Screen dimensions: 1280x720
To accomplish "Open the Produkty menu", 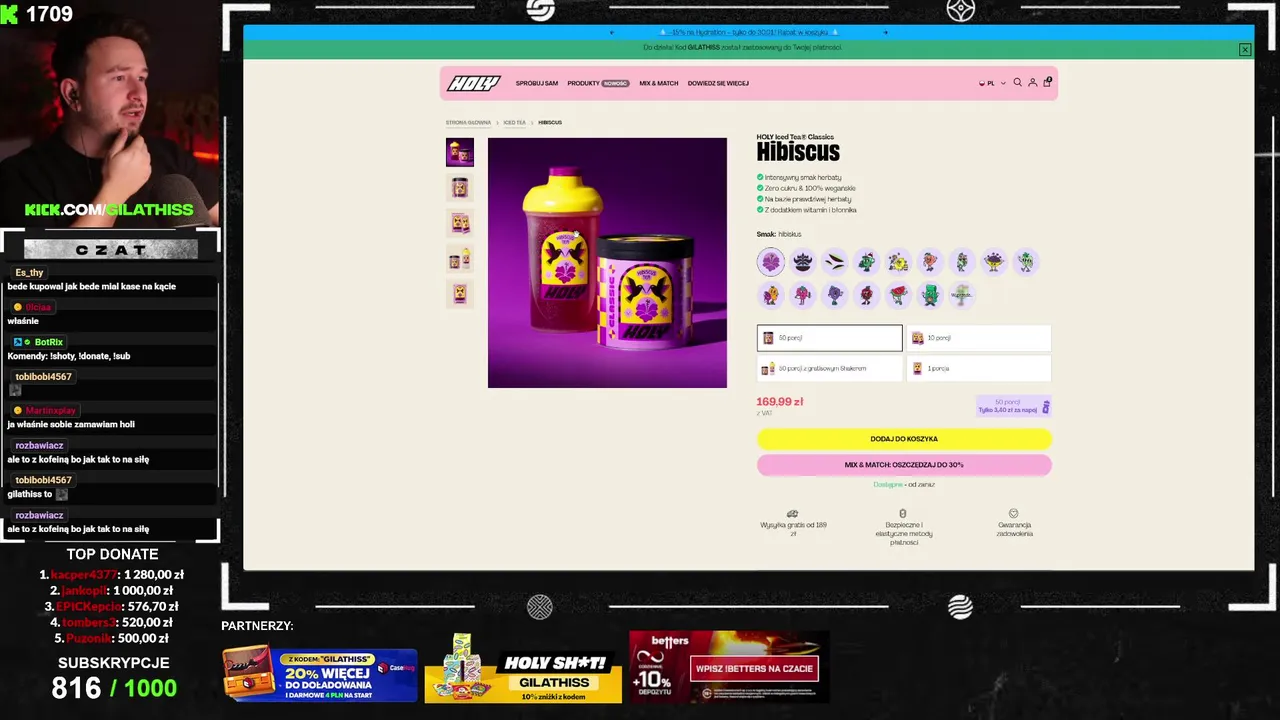I will [598, 83].
